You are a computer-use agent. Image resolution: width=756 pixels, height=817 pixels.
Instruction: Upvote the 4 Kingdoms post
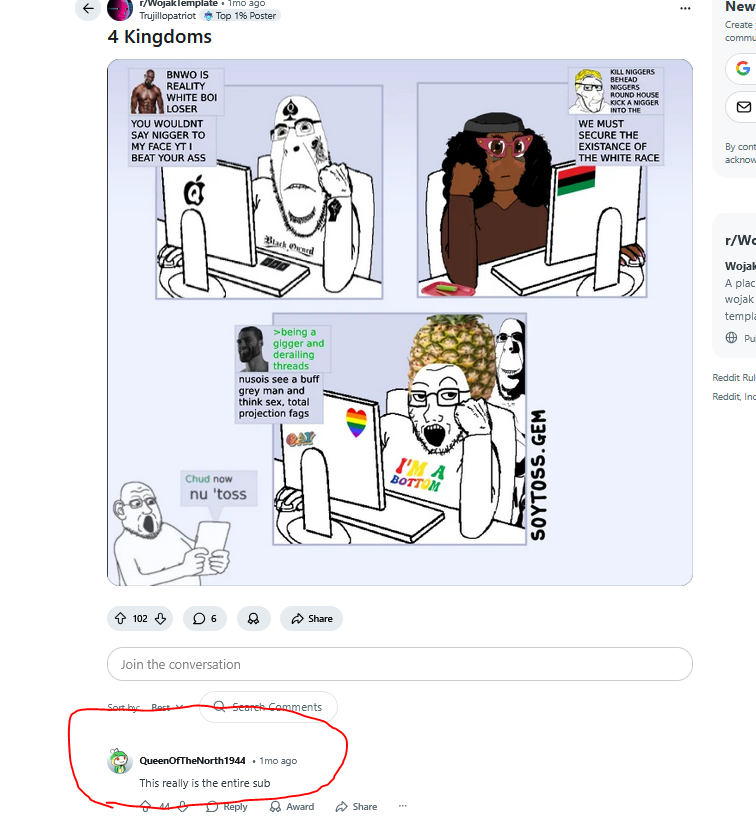pos(120,618)
